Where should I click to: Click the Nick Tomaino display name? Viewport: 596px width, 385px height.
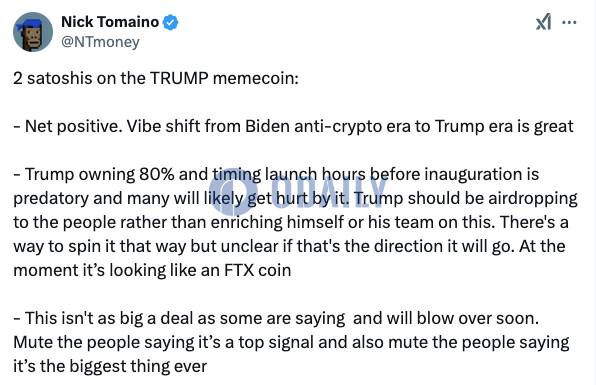pyautogui.click(x=110, y=22)
